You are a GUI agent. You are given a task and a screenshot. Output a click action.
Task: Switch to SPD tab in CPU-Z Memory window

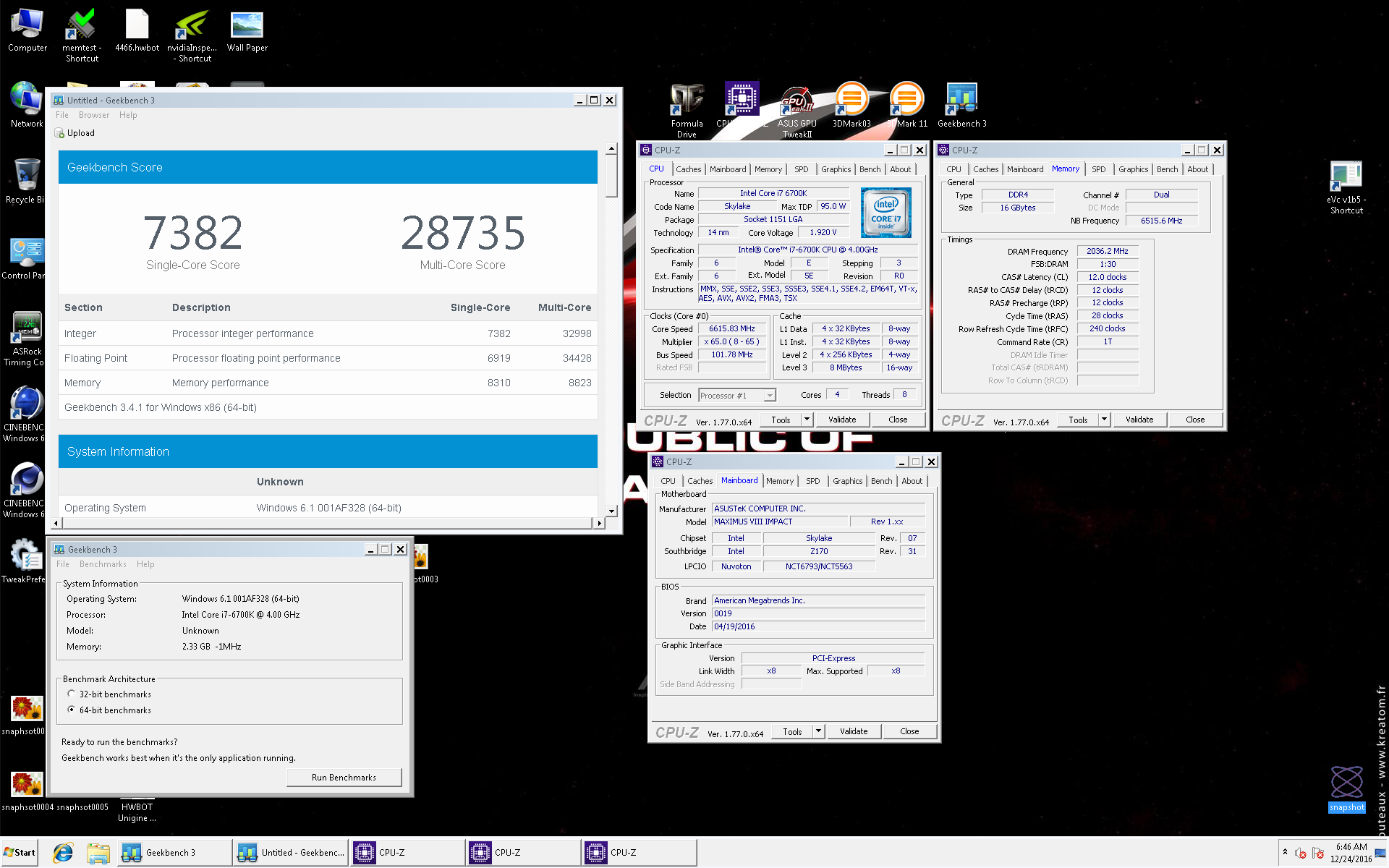click(1099, 169)
